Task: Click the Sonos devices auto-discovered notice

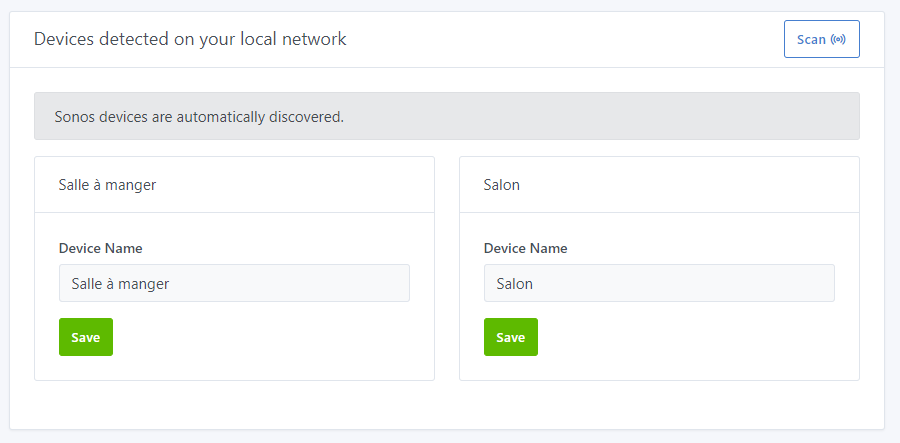Action: (447, 116)
